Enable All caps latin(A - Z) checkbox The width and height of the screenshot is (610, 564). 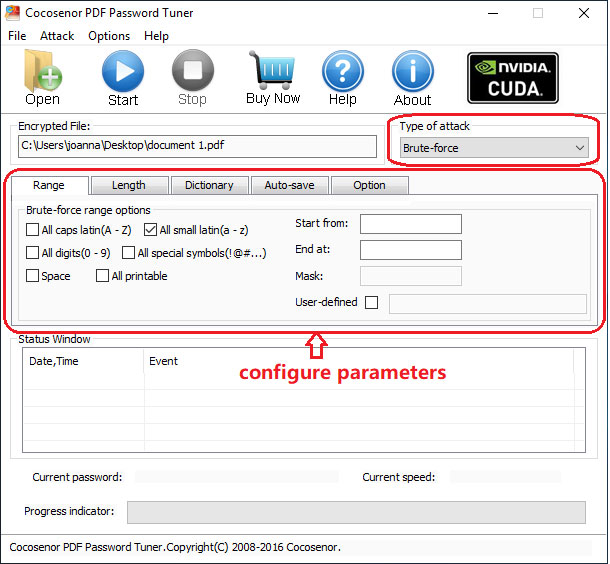click(x=32, y=230)
